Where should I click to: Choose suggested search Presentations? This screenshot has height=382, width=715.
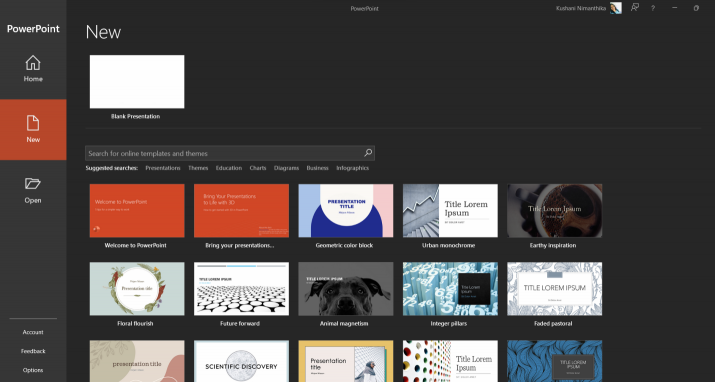point(163,168)
